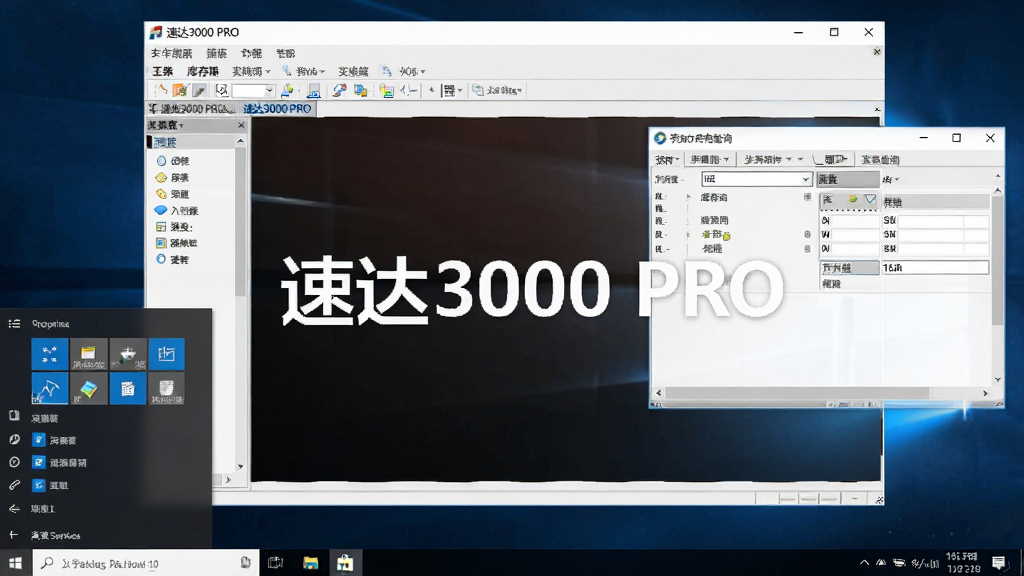
Task: Open the combo box in the query dialog
Action: point(756,179)
